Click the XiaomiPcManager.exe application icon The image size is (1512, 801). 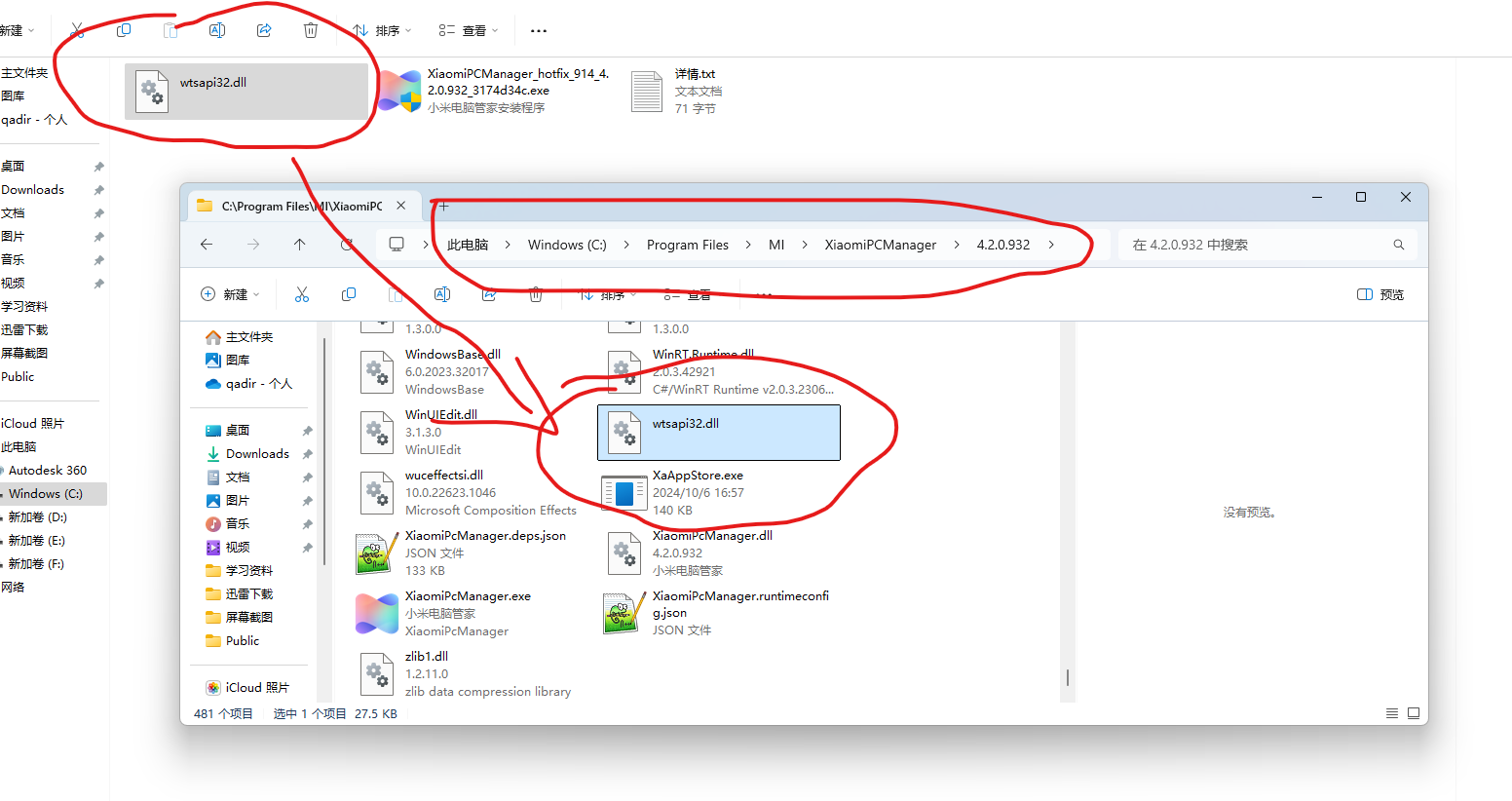(x=376, y=613)
